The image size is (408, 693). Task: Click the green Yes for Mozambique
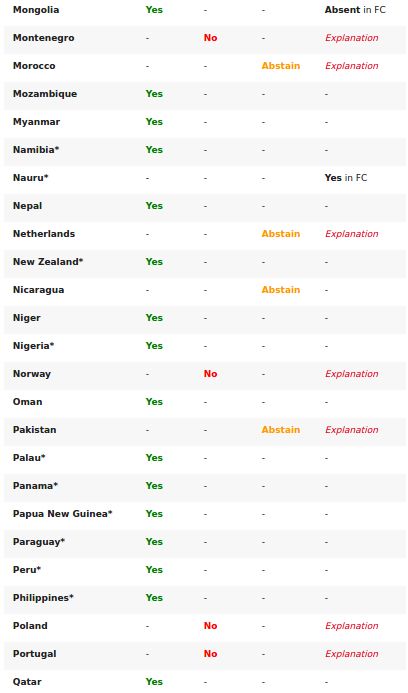(x=154, y=94)
